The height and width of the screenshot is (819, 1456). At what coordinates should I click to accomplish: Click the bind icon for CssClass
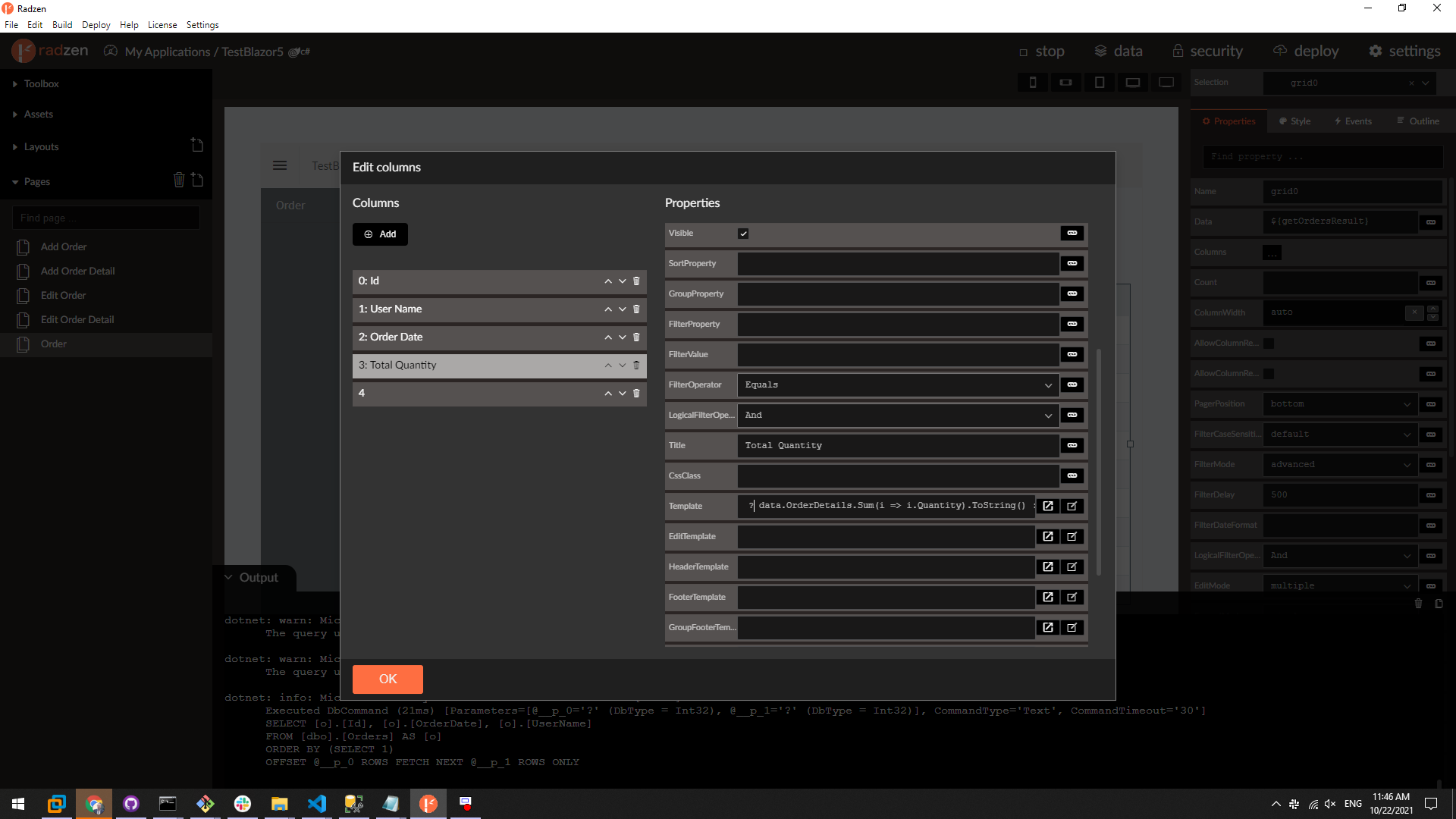coord(1072,475)
